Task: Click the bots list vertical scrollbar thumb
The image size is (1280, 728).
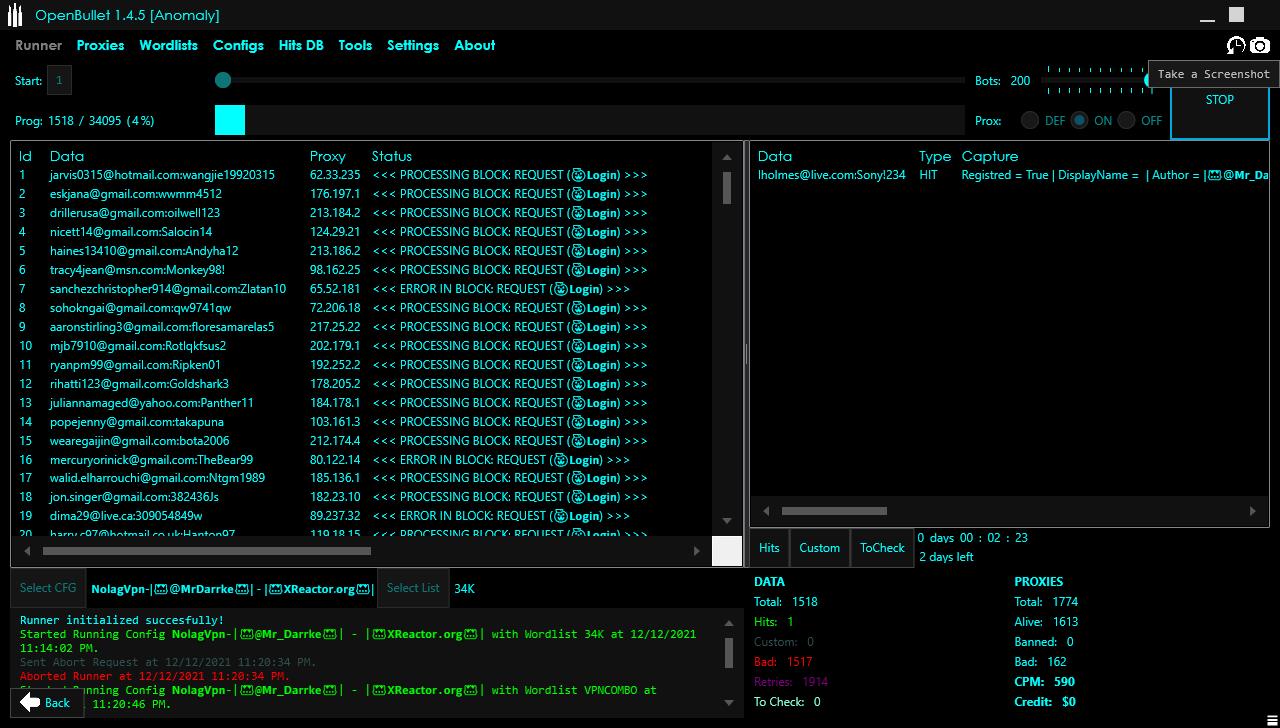Action: [727, 187]
